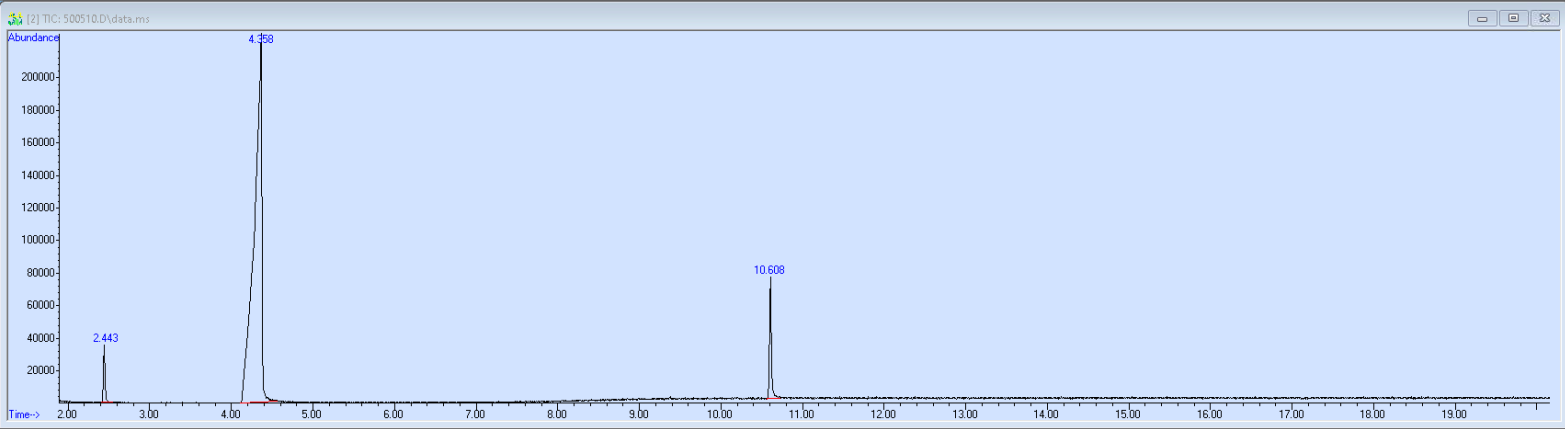Click the 8.00 time axis label

pyautogui.click(x=556, y=413)
